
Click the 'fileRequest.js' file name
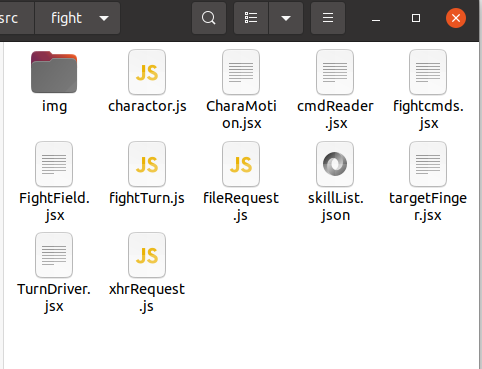coord(241,207)
